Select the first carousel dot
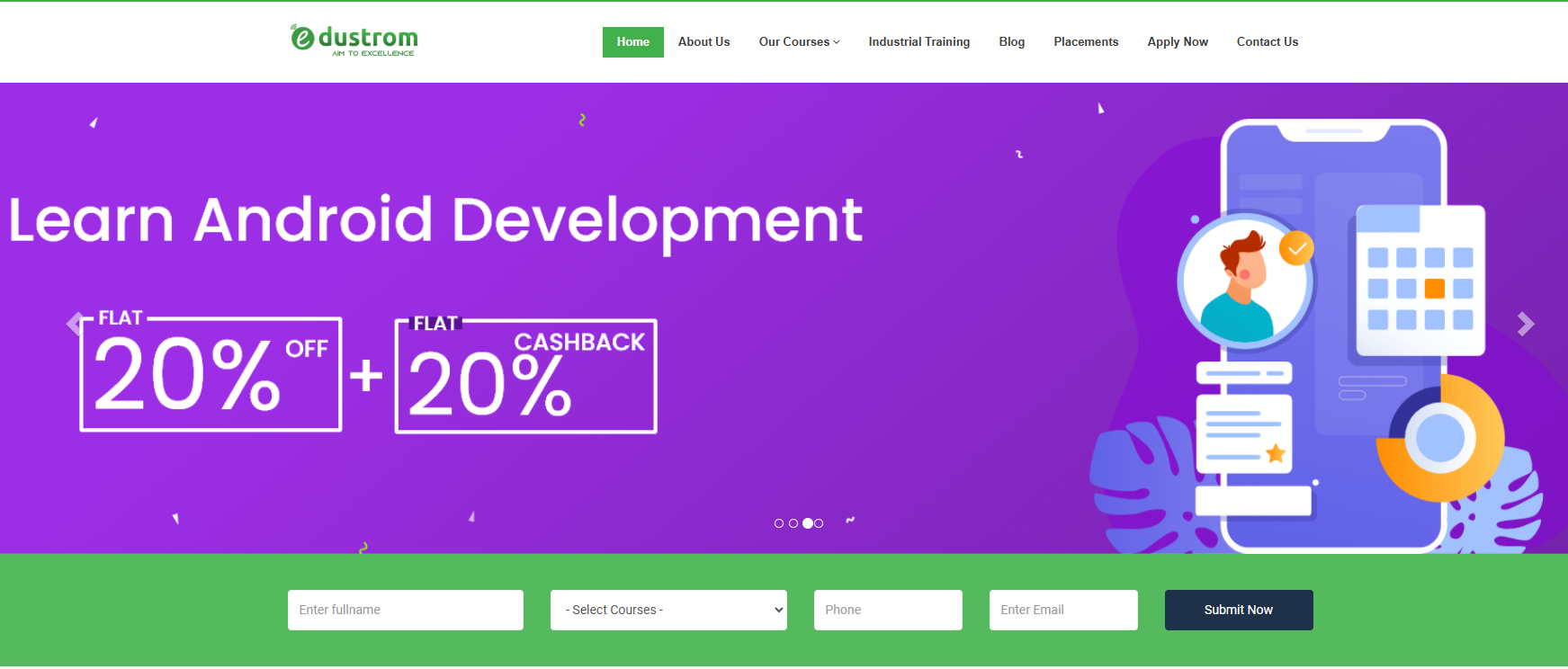The height and width of the screenshot is (669, 1568). 779,523
